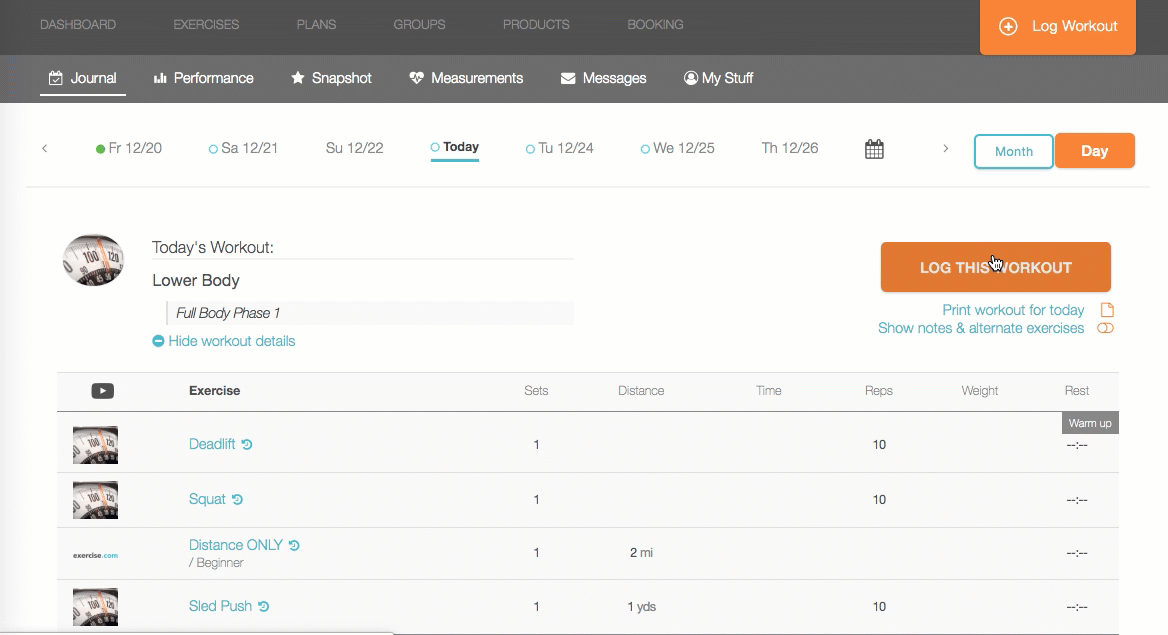This screenshot has height=635, width=1168.
Task: Click the history icon beside Squat
Action: pos(237,499)
